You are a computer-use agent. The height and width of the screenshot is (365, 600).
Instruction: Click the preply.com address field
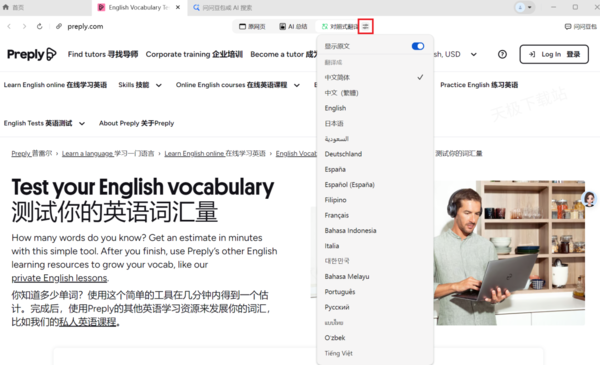[85, 26]
